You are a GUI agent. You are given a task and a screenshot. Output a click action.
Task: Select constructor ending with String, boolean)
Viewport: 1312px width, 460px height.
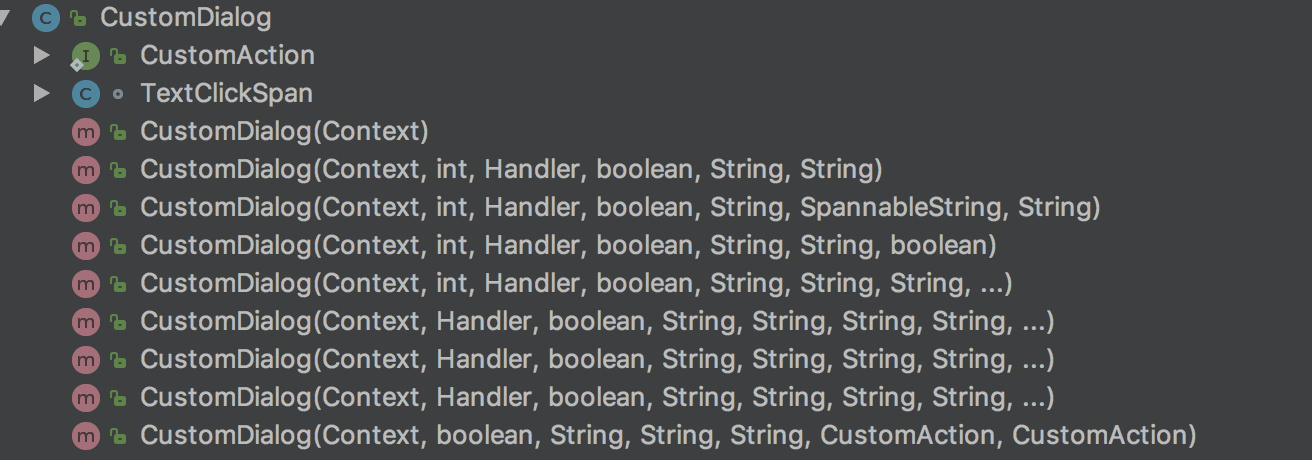(568, 245)
